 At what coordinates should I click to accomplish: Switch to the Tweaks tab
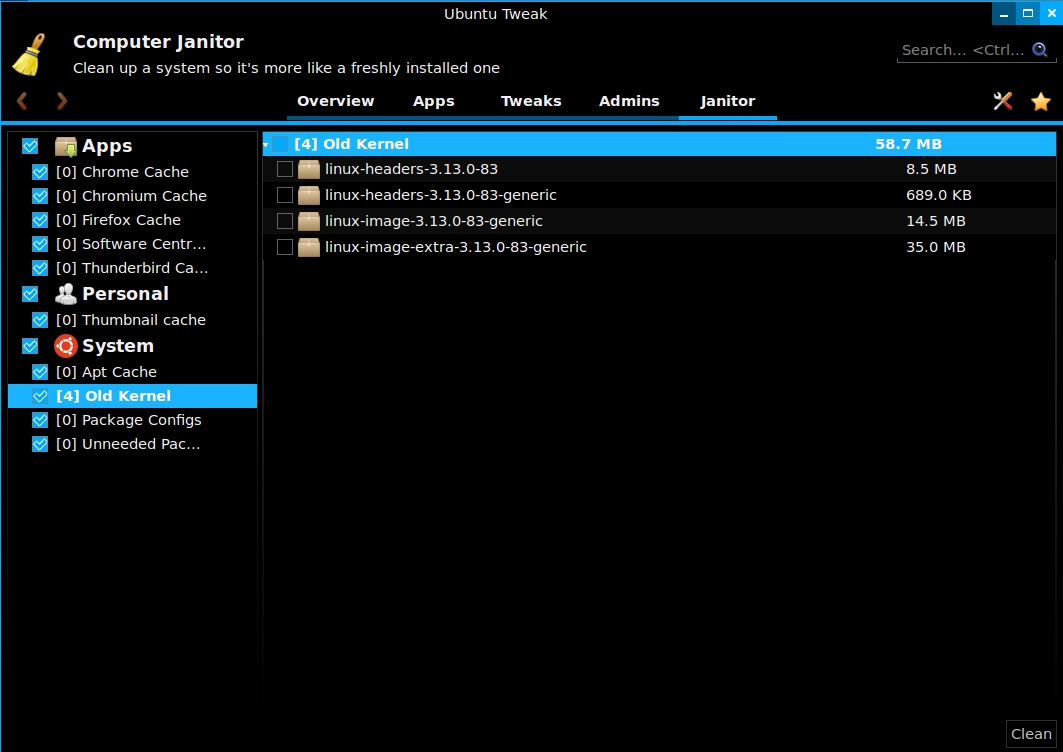531,101
